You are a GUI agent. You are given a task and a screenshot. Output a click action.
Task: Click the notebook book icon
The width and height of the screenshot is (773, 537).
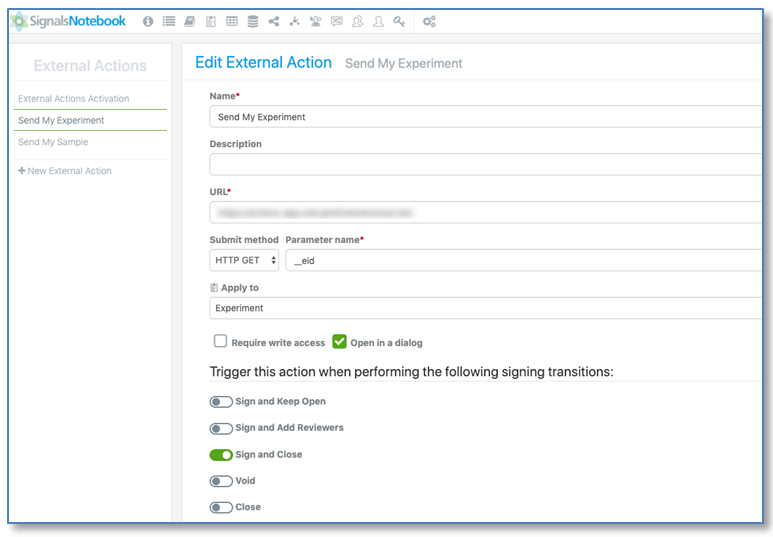click(190, 21)
